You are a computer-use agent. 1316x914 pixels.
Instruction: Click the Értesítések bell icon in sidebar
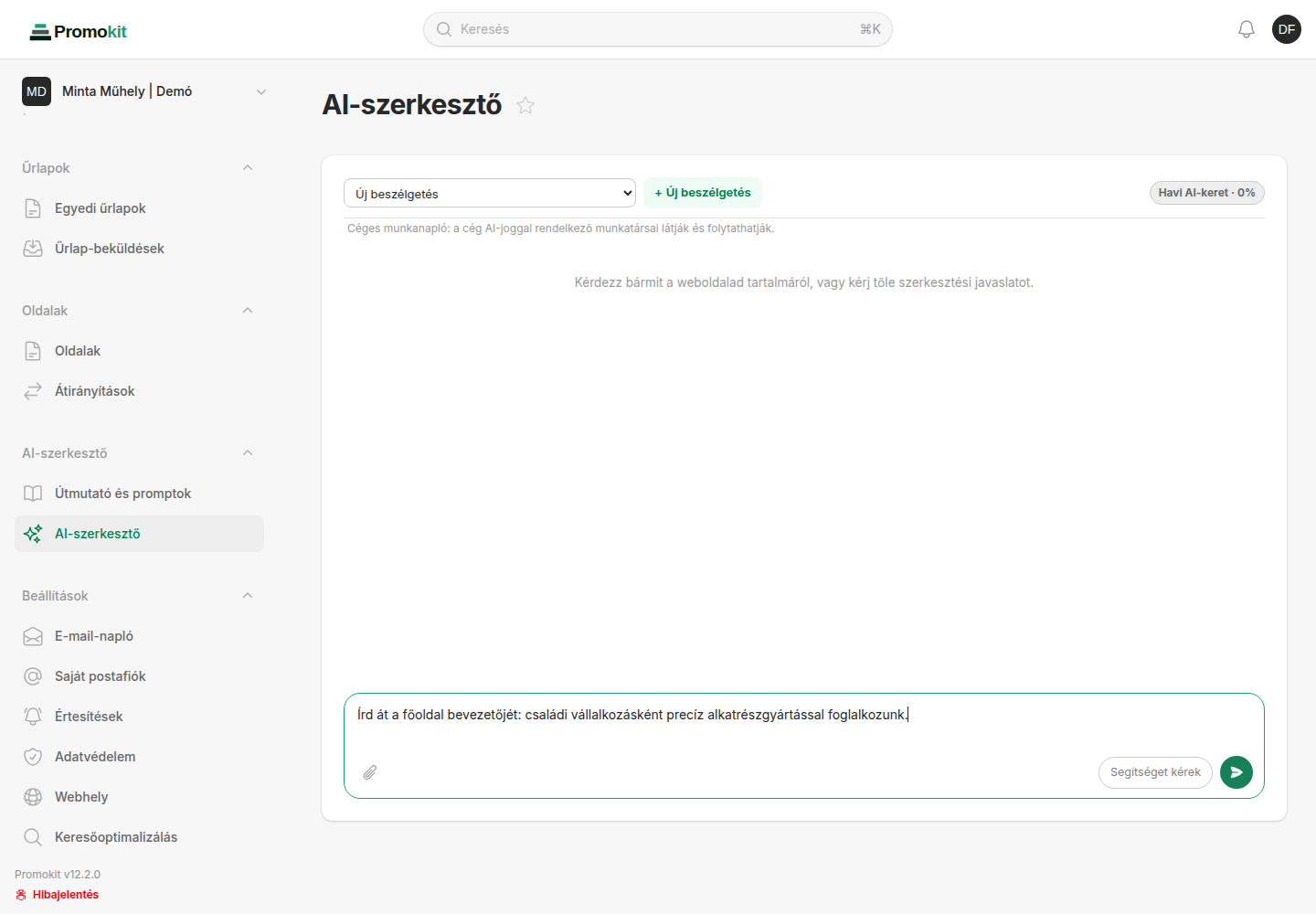coord(33,717)
